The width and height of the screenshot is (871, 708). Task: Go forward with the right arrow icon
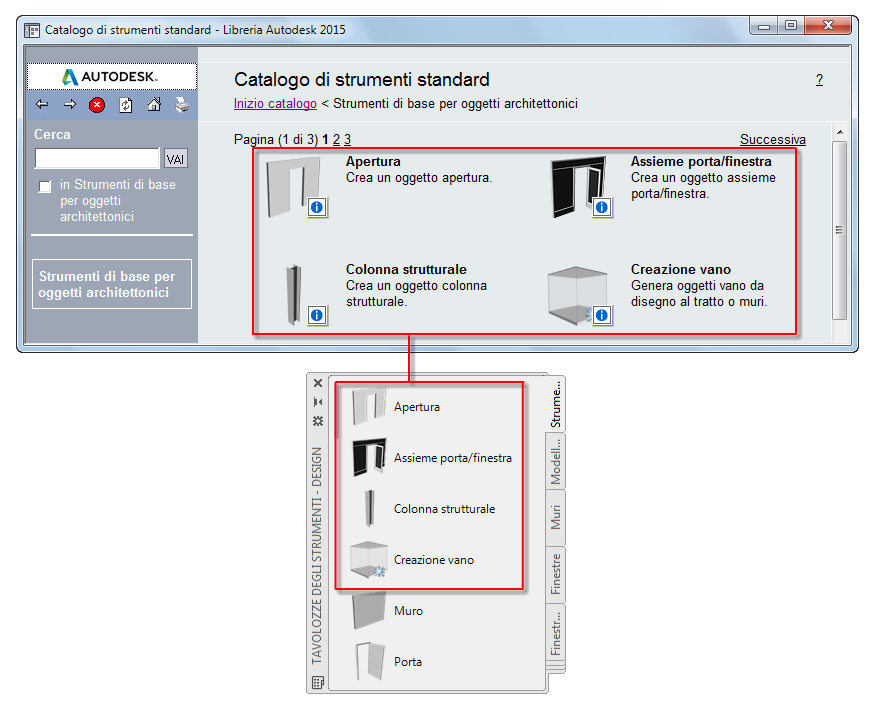(x=70, y=104)
